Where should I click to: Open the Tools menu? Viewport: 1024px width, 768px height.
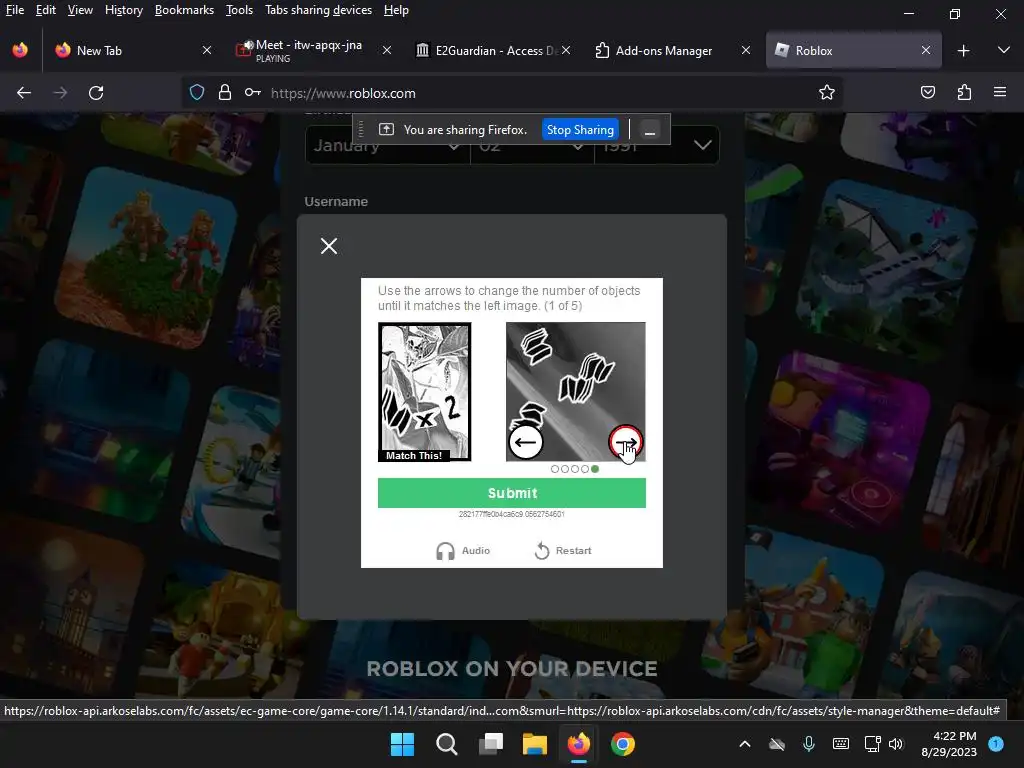[x=239, y=10]
